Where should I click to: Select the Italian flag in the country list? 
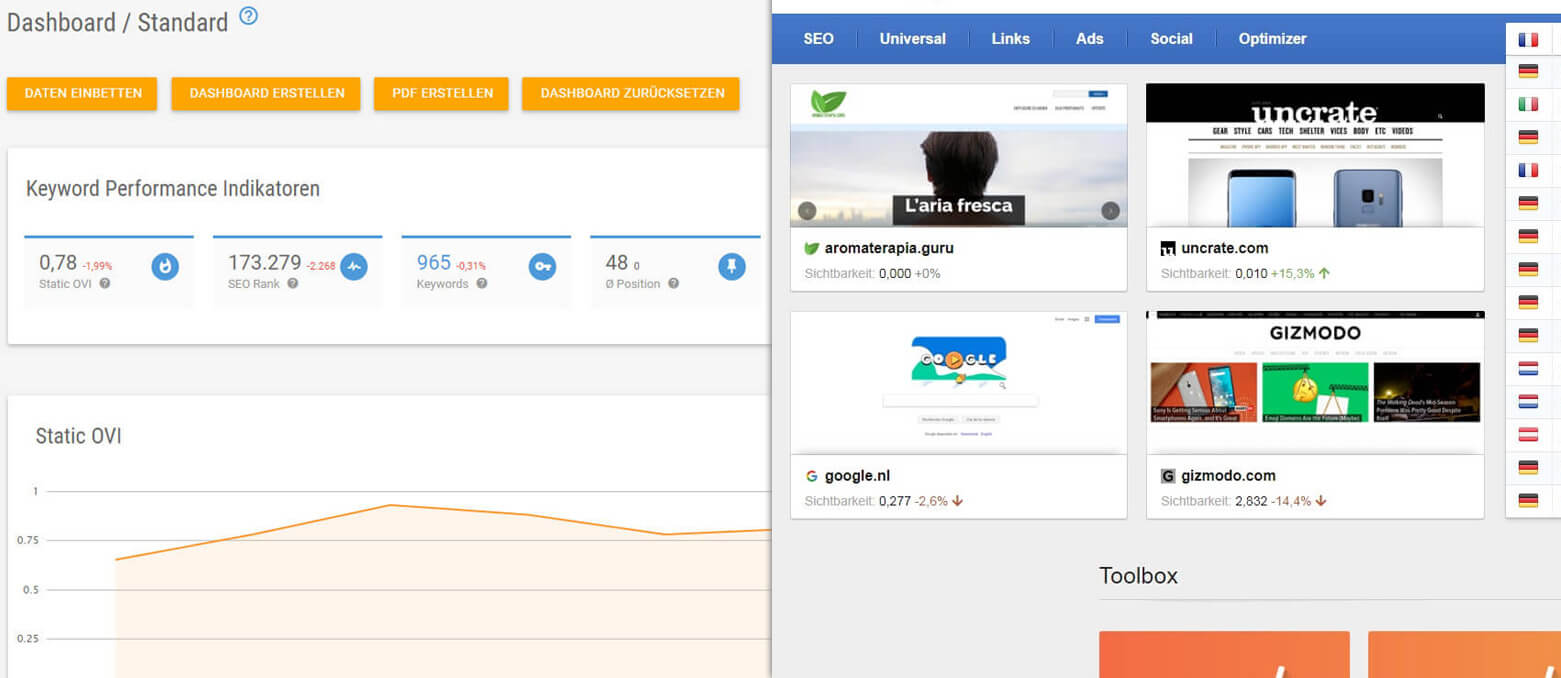point(1528,104)
